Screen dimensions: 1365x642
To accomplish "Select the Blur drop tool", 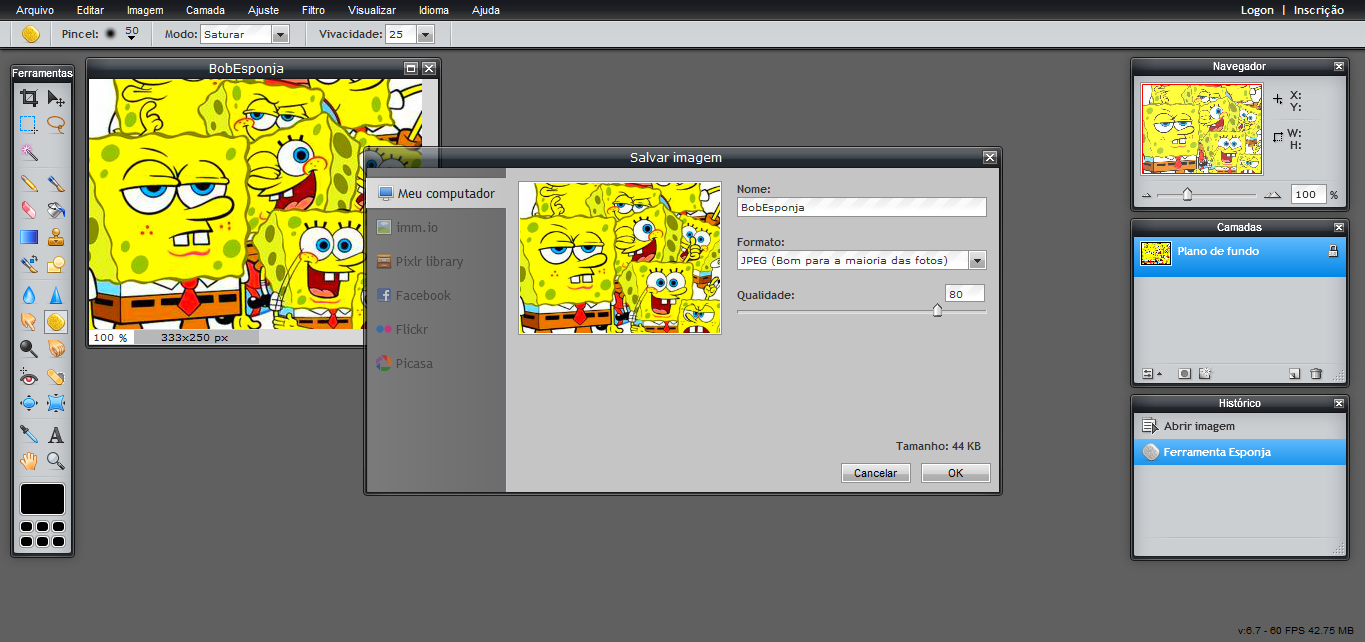I will click(29, 295).
